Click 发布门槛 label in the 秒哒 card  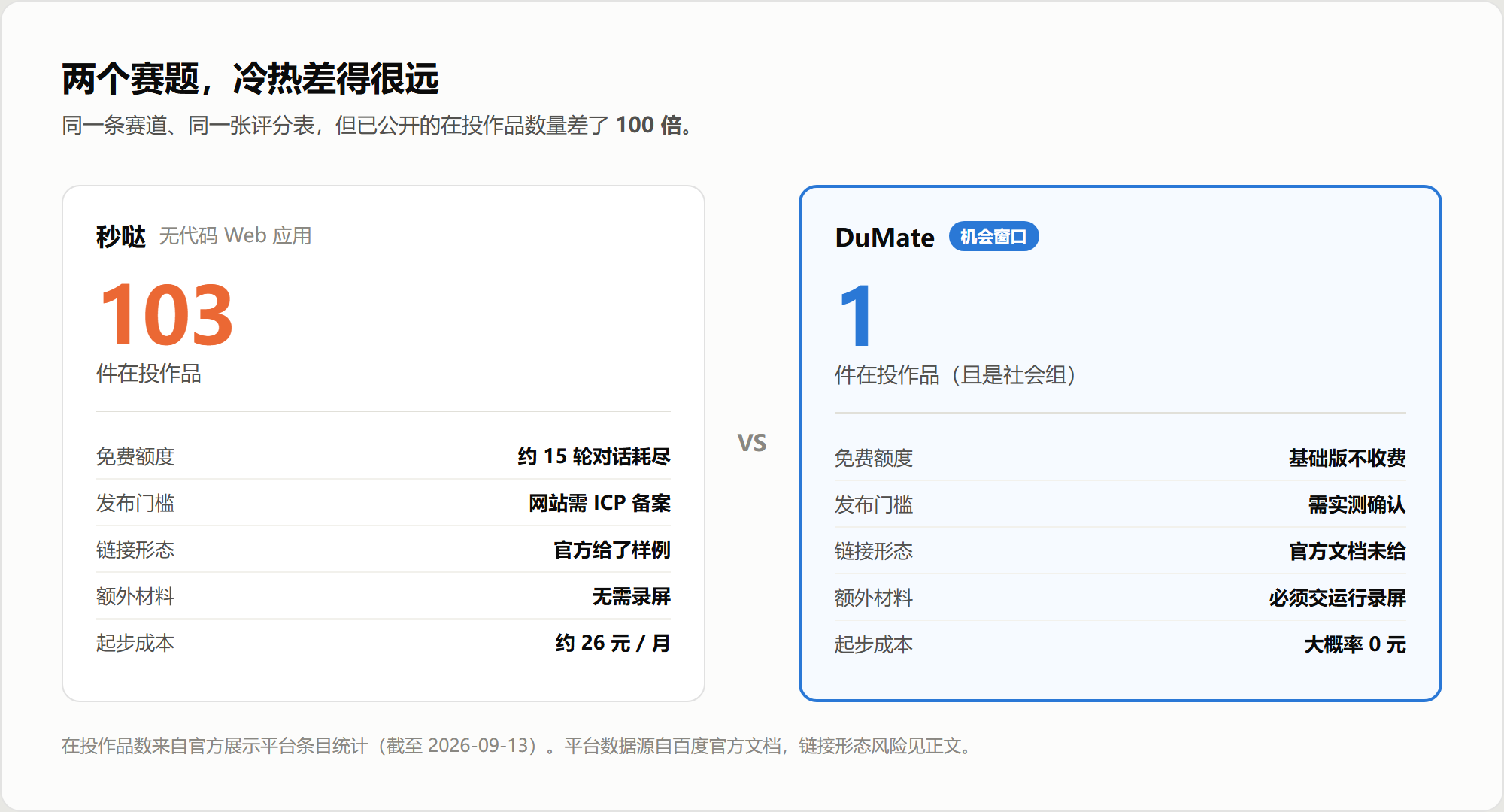[x=135, y=503]
